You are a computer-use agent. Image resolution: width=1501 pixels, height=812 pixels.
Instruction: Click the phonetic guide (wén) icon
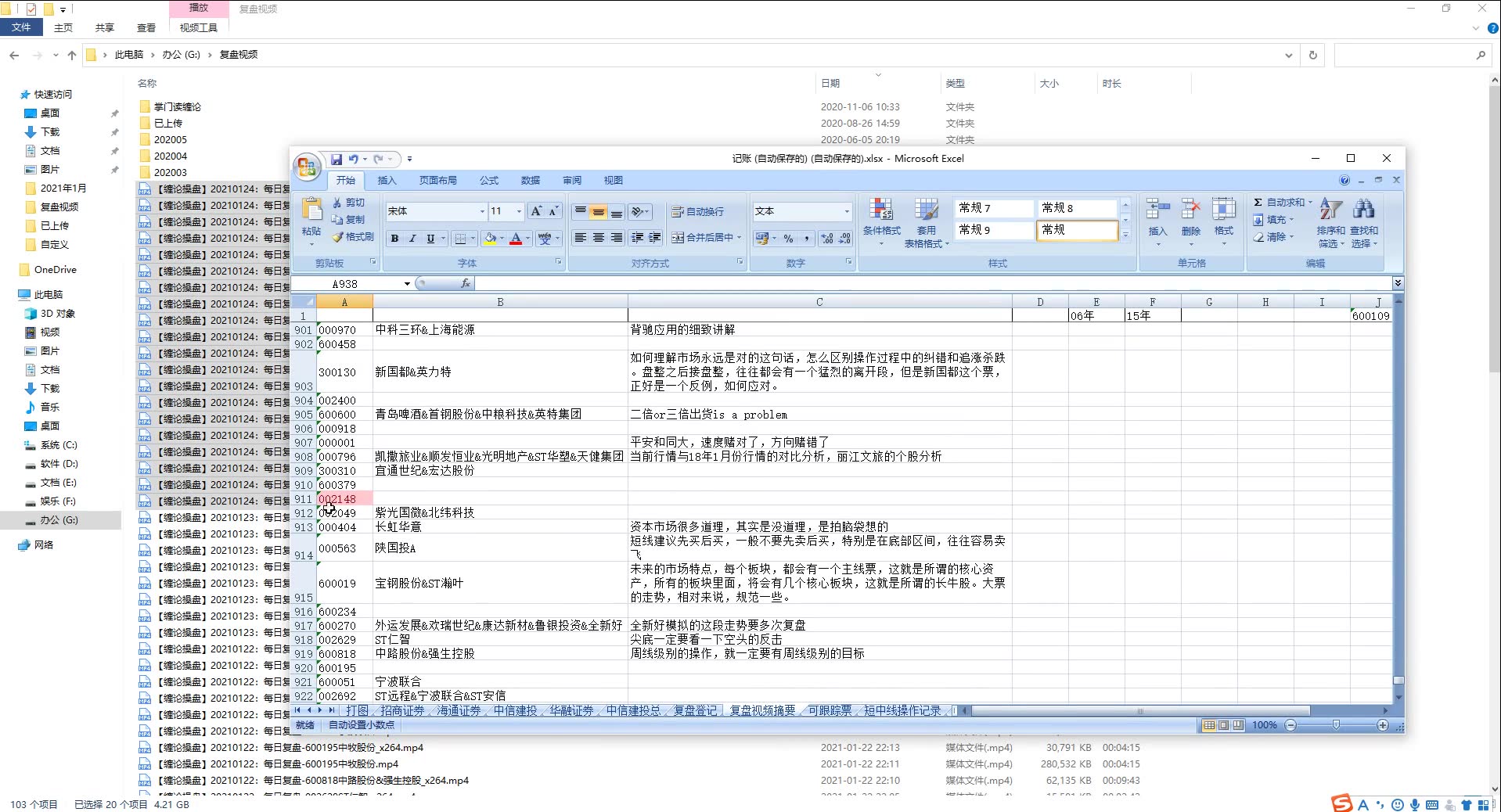point(545,238)
